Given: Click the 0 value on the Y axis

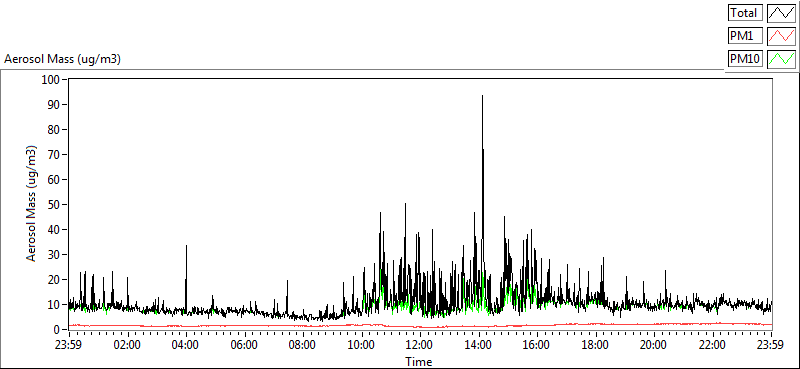Looking at the screenshot, I should click(57, 330).
